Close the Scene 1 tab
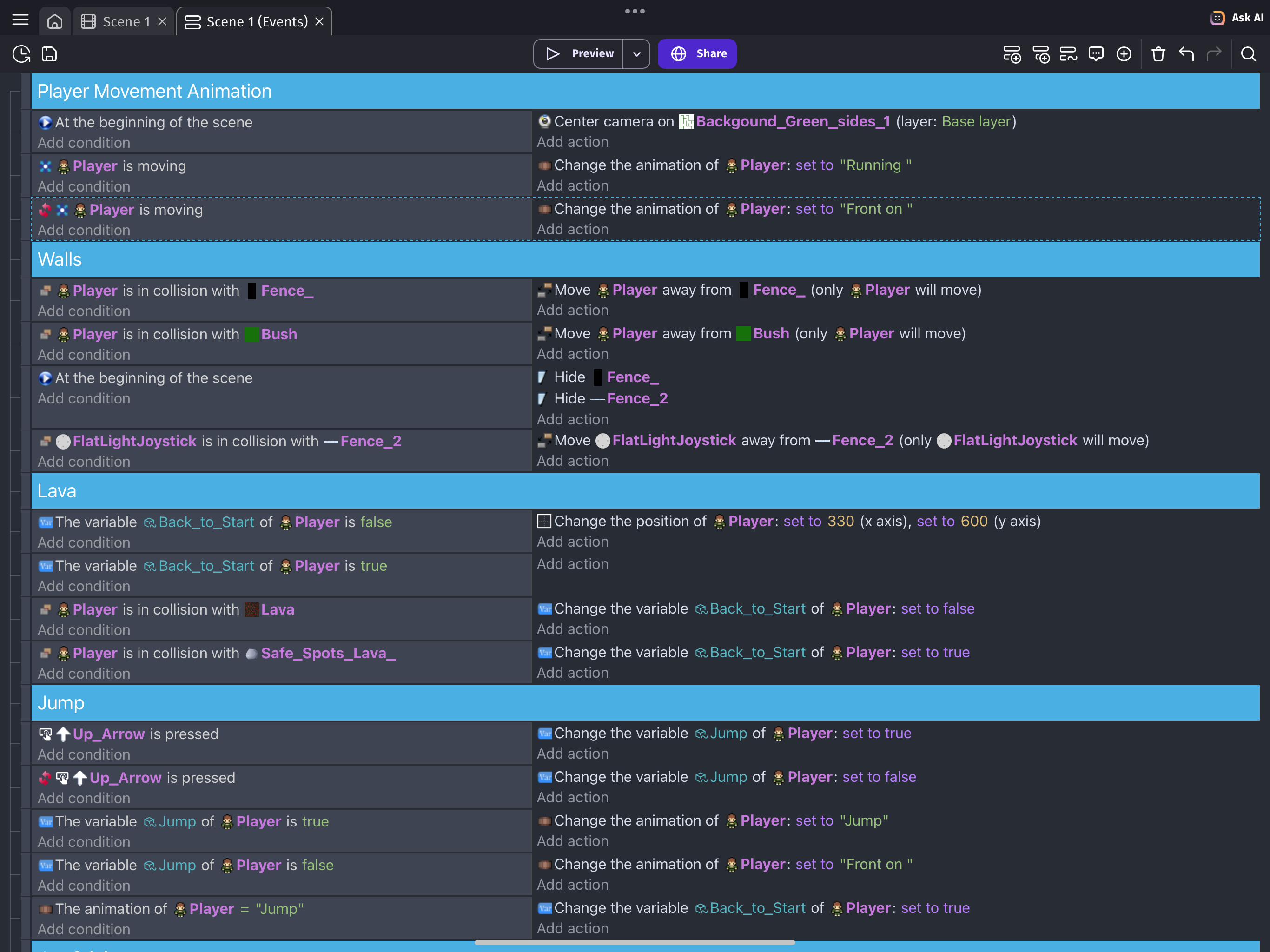Screen dimensions: 1270x952 (x=163, y=22)
